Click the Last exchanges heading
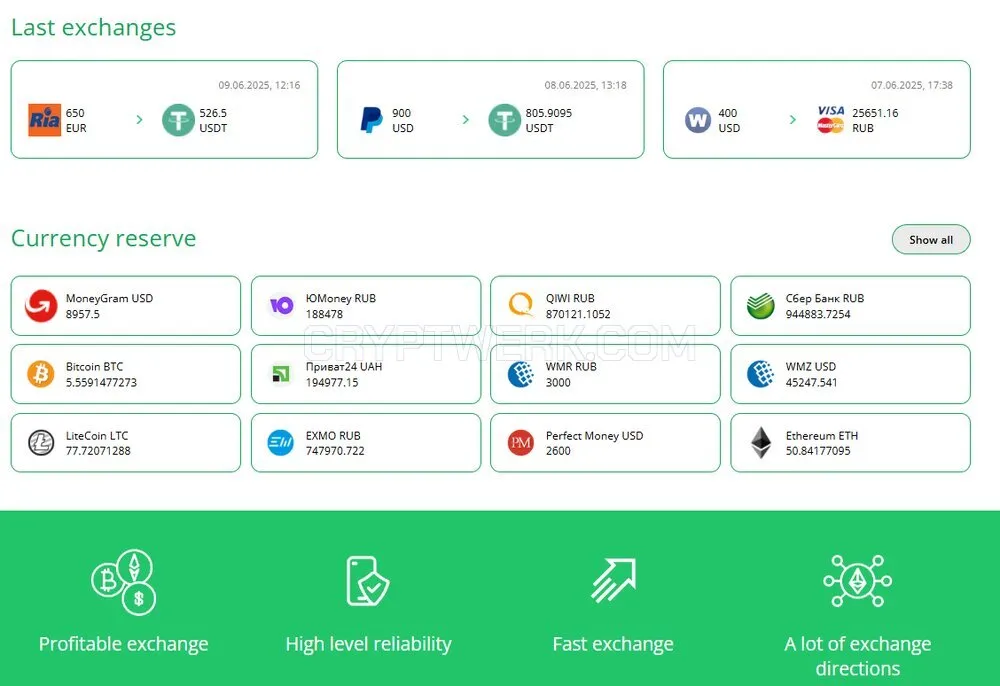1000x686 pixels. pos(94,27)
